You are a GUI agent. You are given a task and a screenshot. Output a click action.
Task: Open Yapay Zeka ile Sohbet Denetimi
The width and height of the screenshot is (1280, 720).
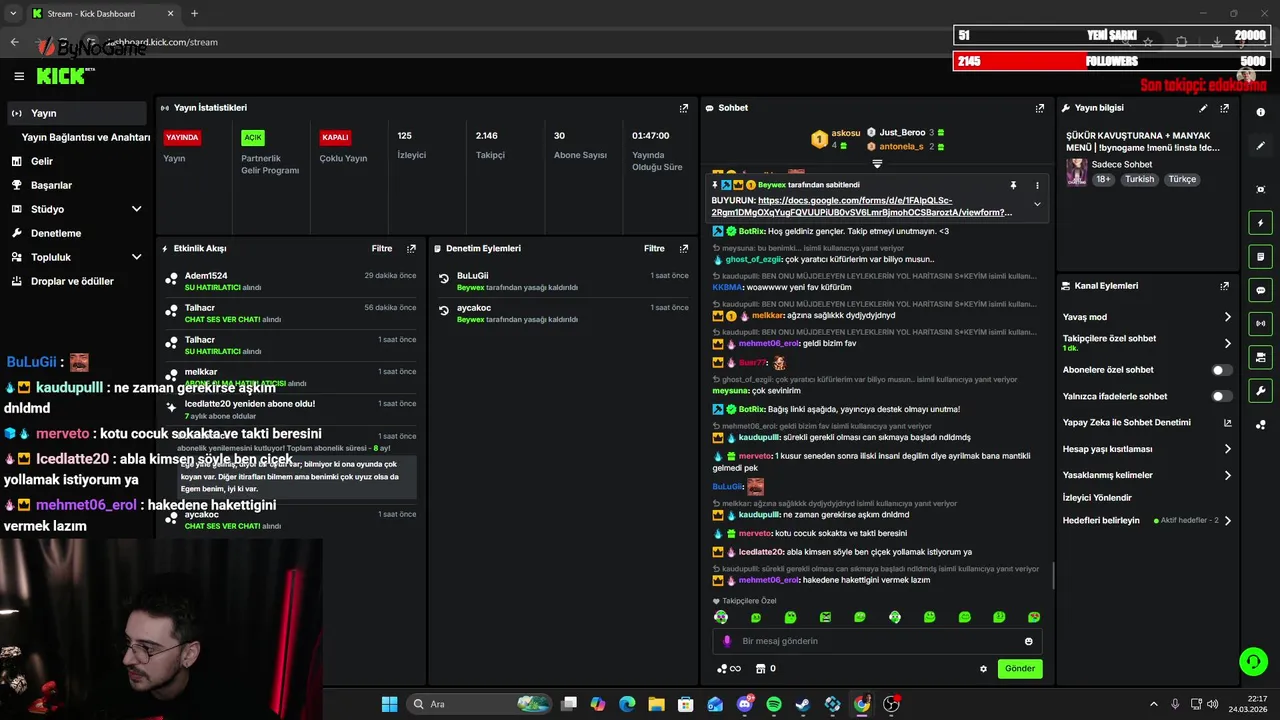1146,423
